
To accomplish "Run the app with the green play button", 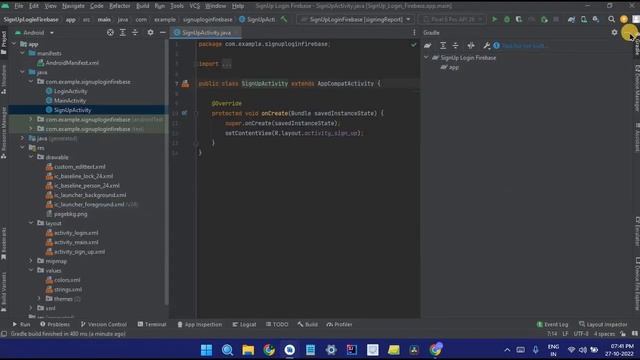I will pos(495,19).
